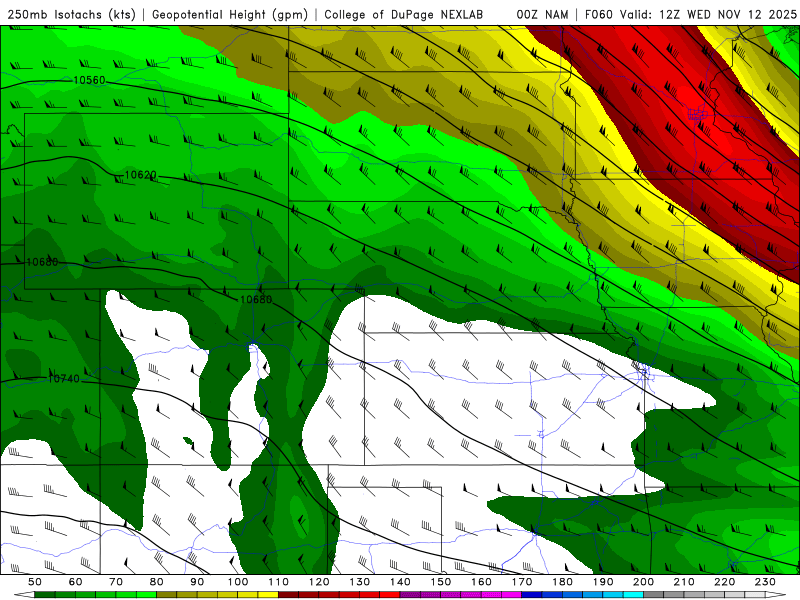Click the 50 label on the color scale
The width and height of the screenshot is (800, 600).
pos(35,582)
